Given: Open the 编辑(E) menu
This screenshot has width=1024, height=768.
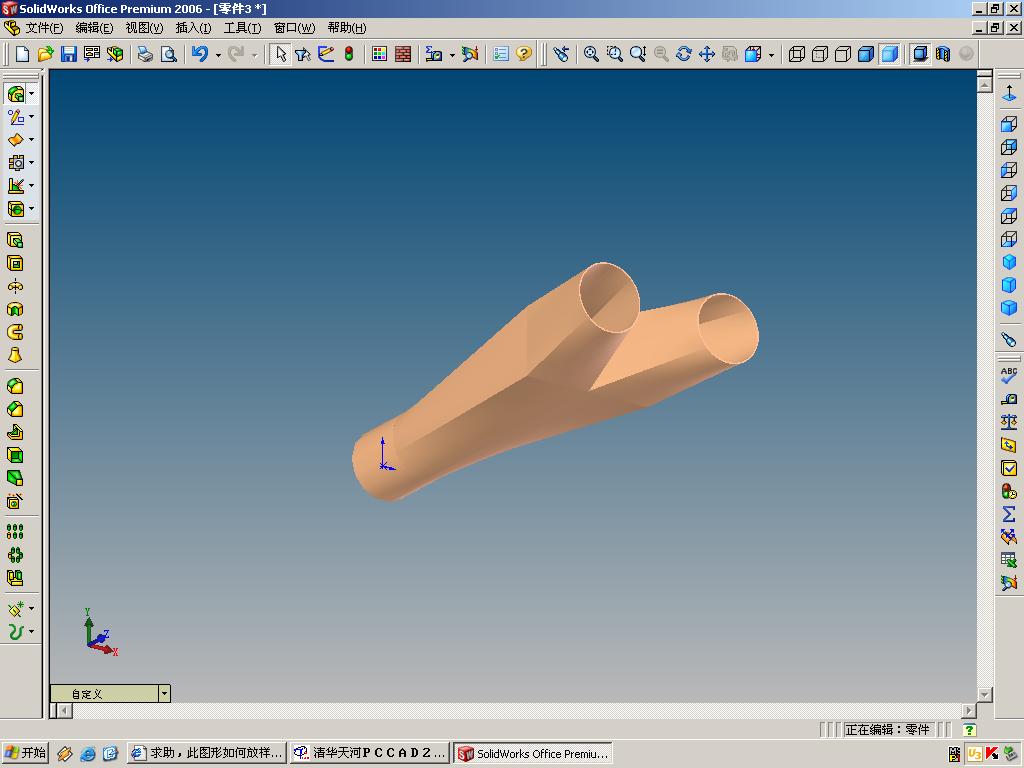Looking at the screenshot, I should [94, 28].
